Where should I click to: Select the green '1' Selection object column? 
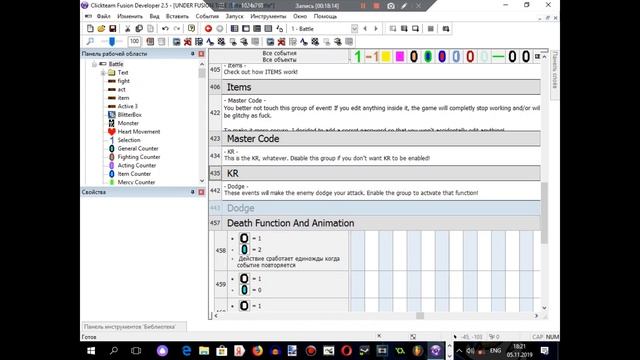pos(358,56)
